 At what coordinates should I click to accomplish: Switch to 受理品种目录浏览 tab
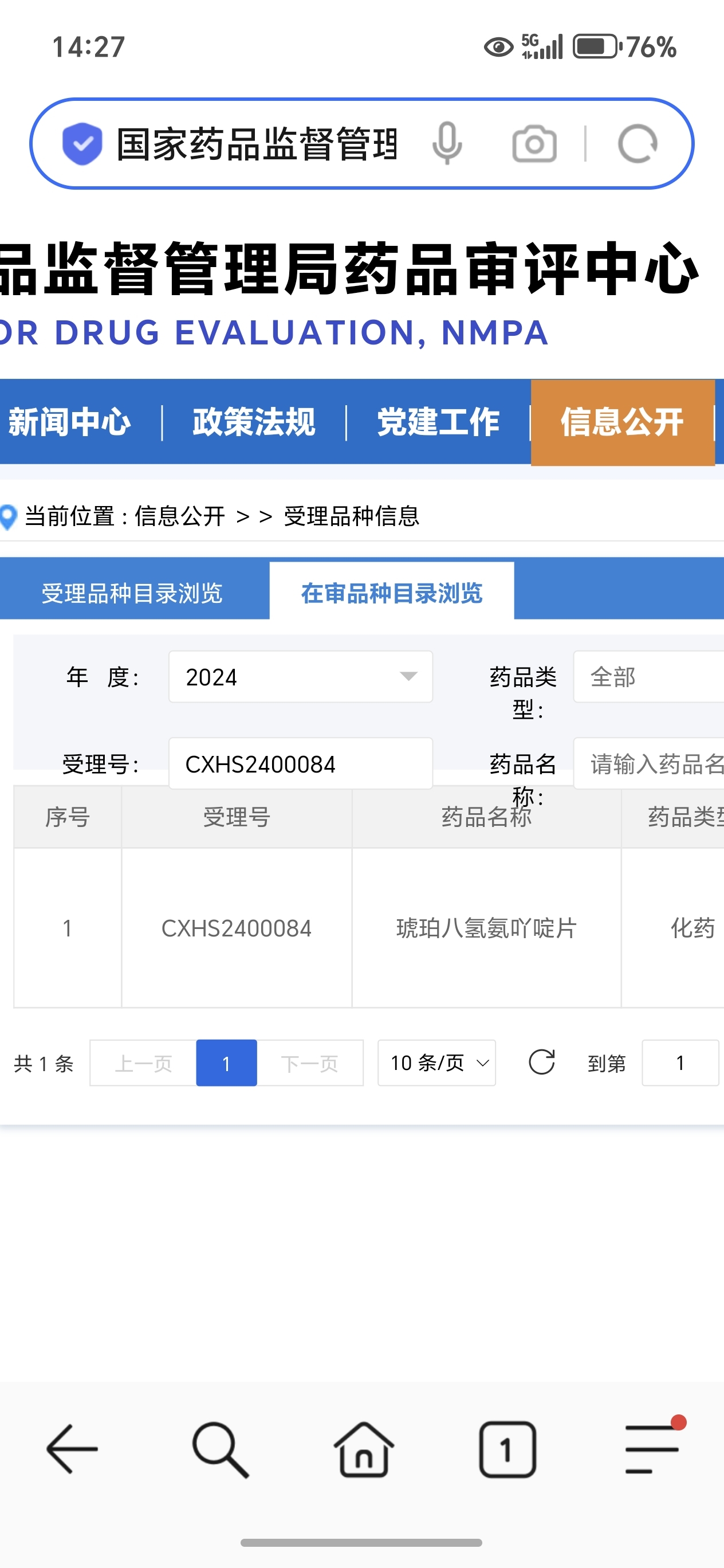[x=132, y=593]
